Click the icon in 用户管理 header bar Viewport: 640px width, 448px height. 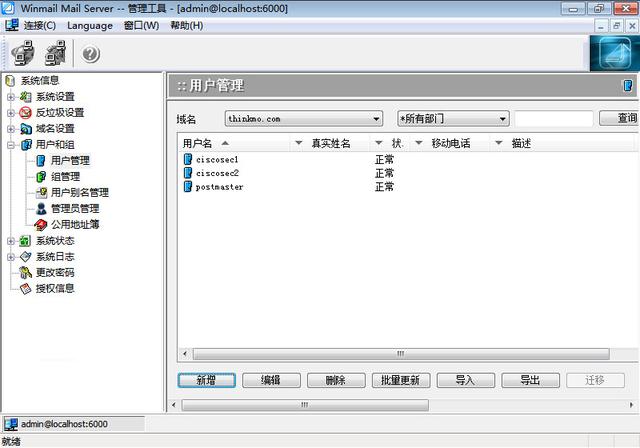coord(628,86)
